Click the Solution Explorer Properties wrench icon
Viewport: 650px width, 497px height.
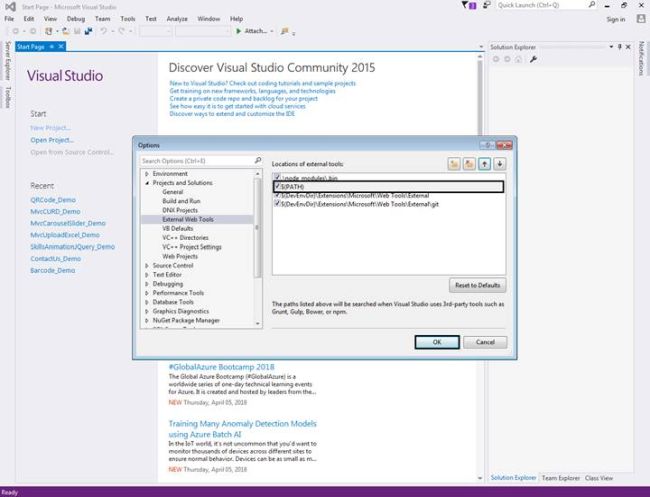coord(533,59)
